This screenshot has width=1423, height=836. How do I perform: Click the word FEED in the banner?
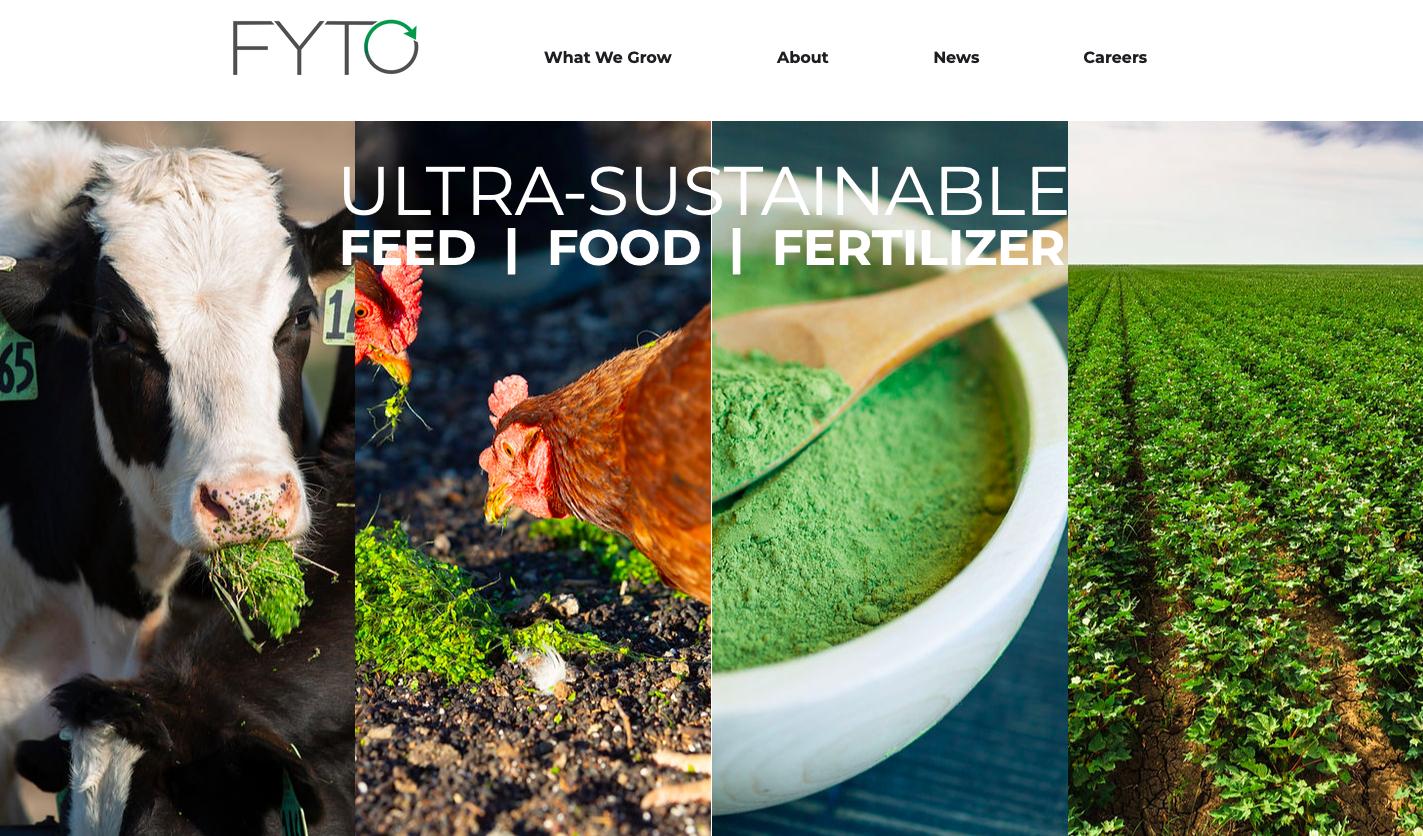[408, 248]
